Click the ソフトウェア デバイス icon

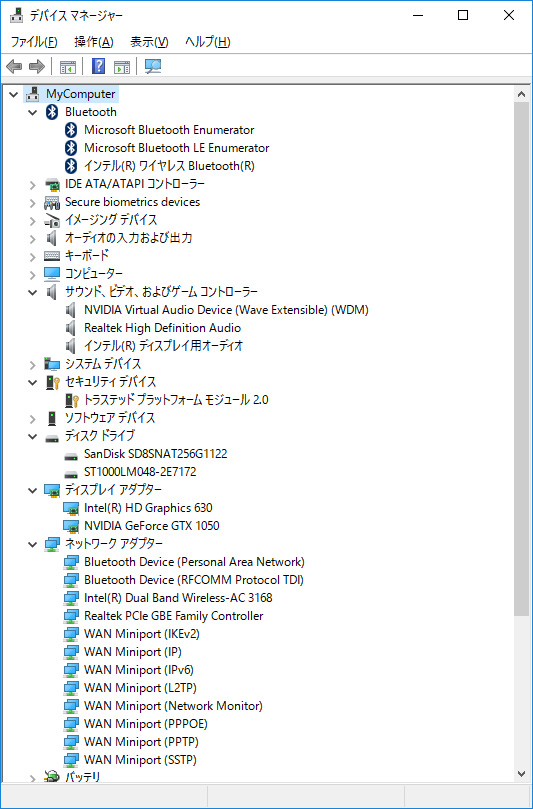tap(52, 418)
